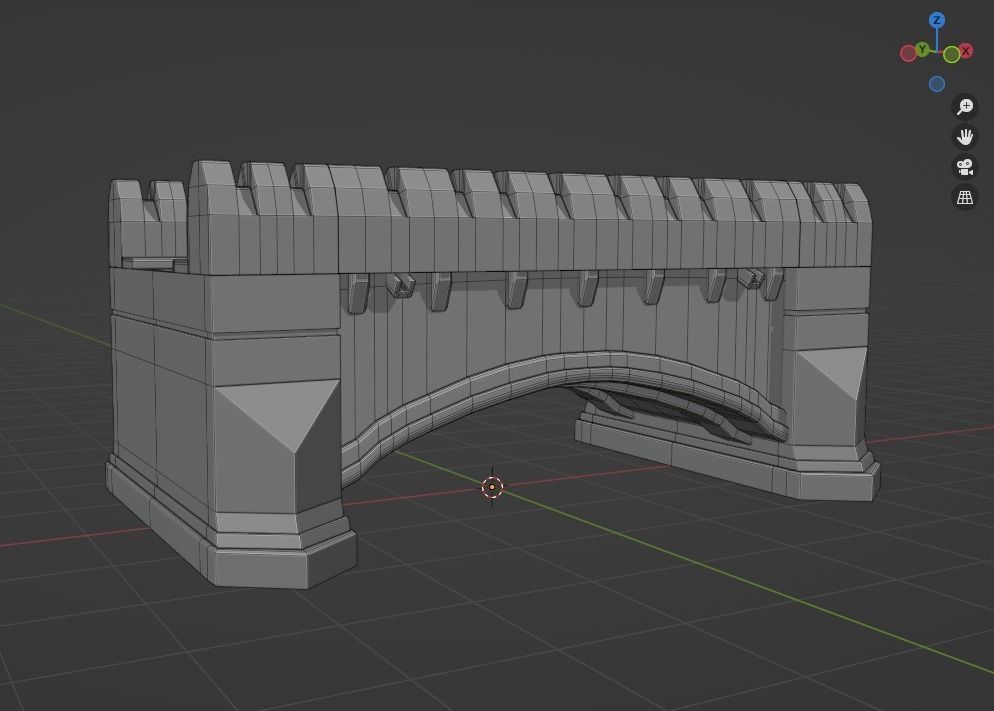Viewport: 994px width, 711px height.
Task: Click the blue Z axis gizmo handle
Action: point(937,20)
